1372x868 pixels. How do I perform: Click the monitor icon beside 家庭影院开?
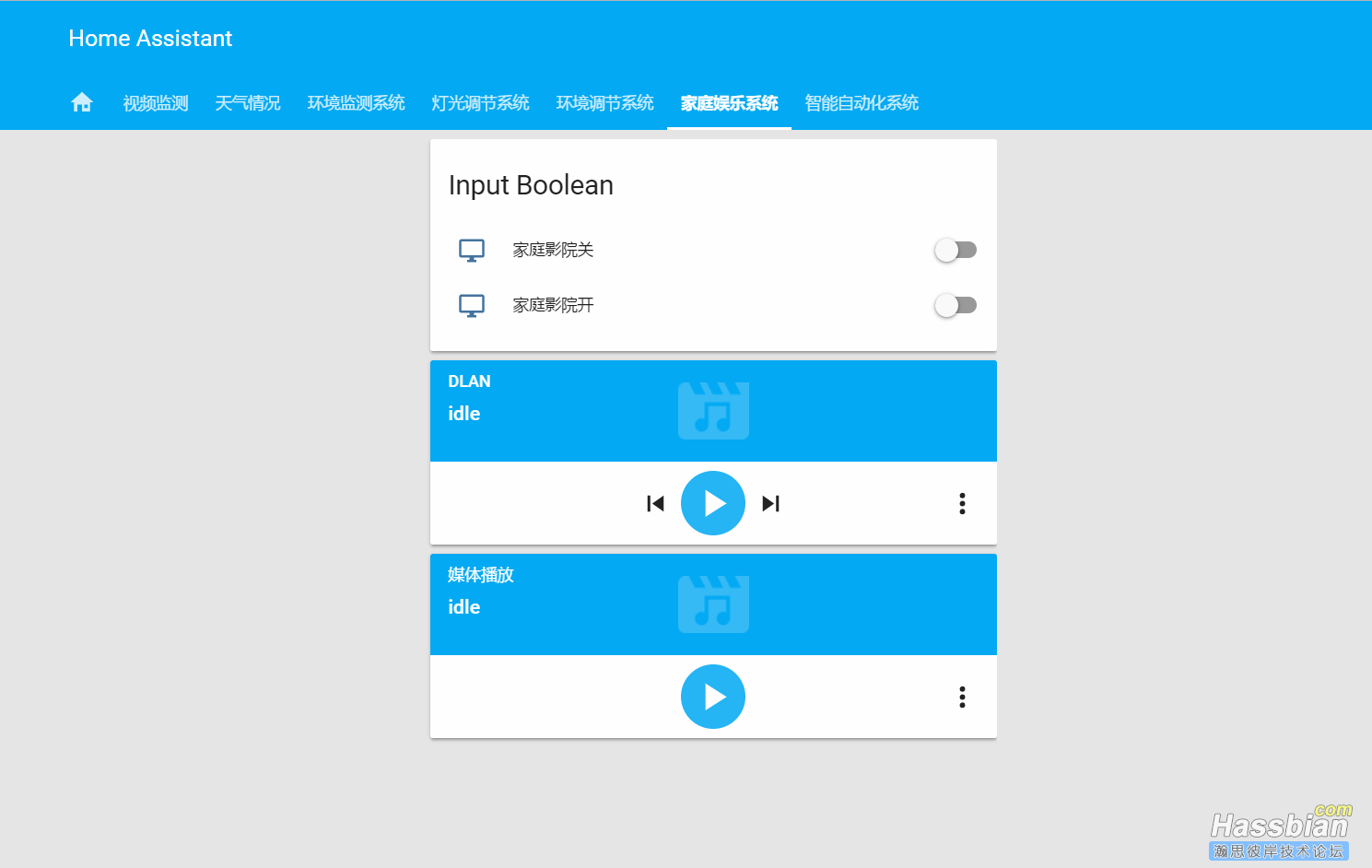[472, 306]
